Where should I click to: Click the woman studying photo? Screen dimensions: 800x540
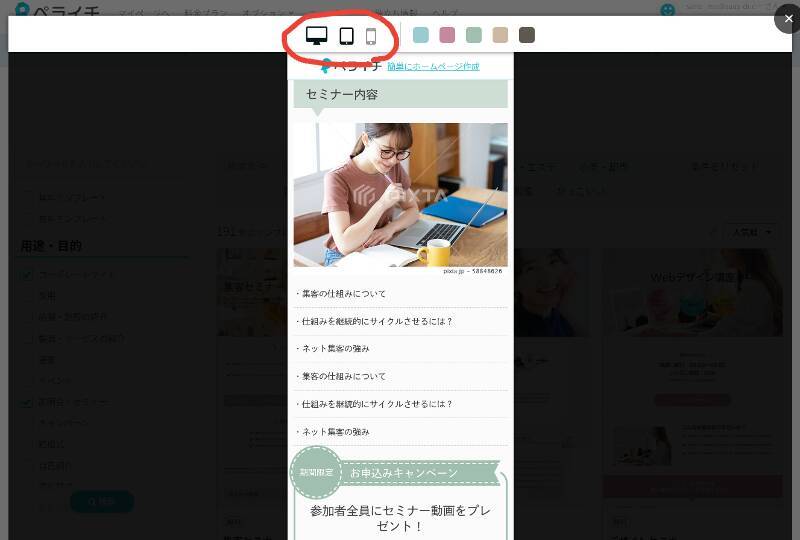tap(400, 196)
